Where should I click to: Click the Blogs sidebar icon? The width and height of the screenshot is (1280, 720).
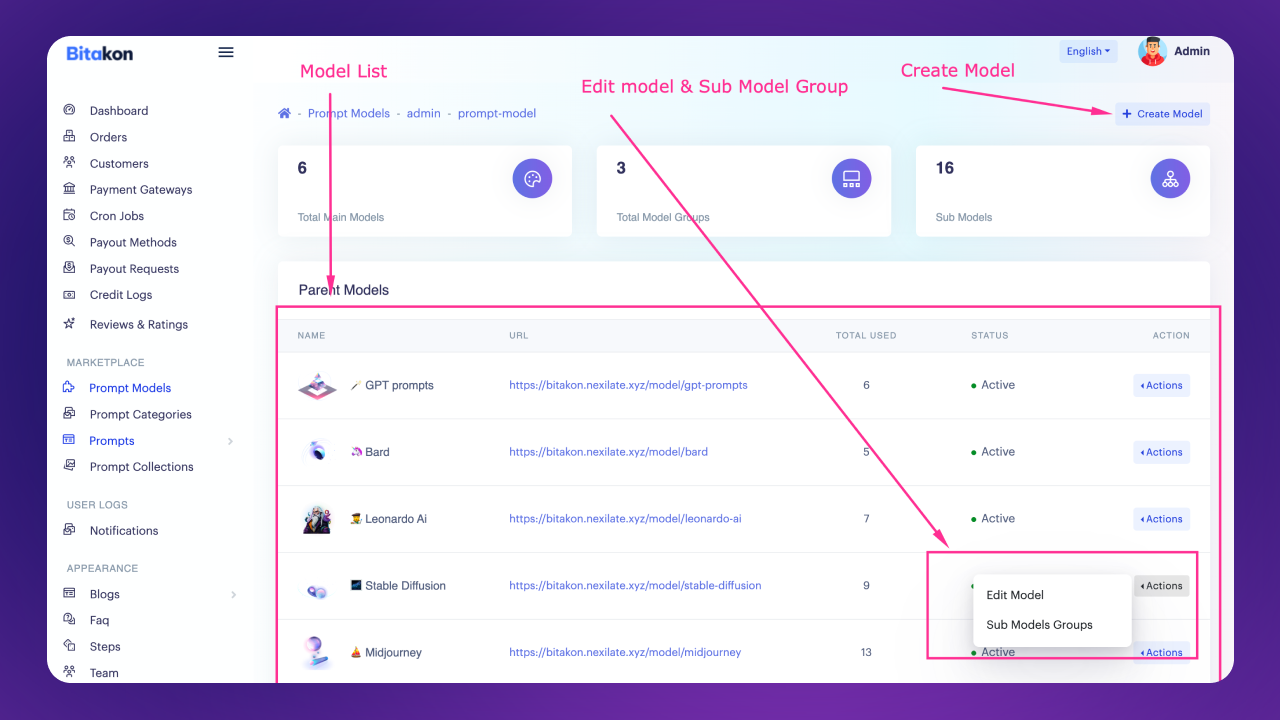(69, 593)
